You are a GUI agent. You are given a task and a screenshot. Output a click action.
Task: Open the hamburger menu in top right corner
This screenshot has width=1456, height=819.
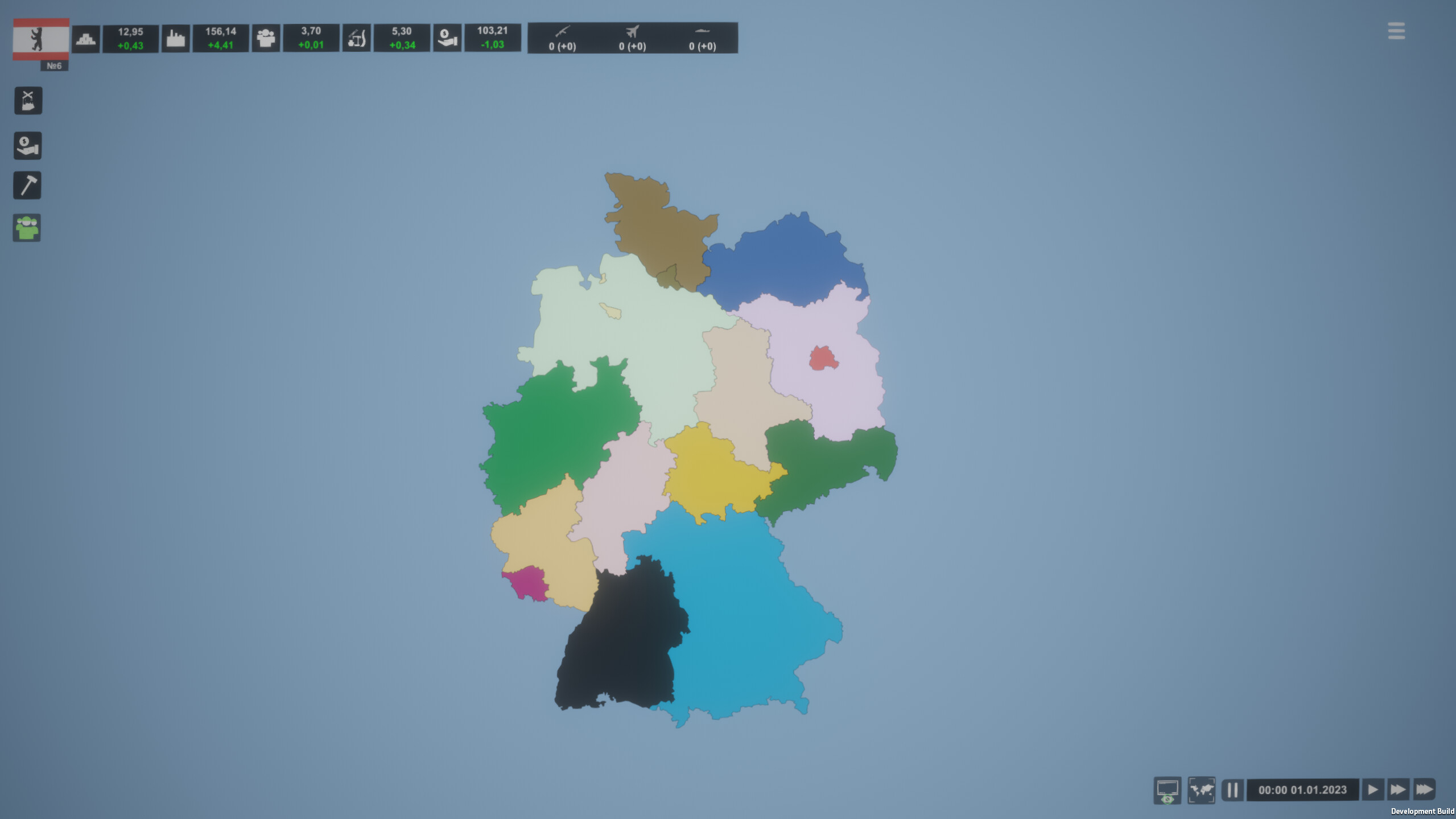(1396, 30)
